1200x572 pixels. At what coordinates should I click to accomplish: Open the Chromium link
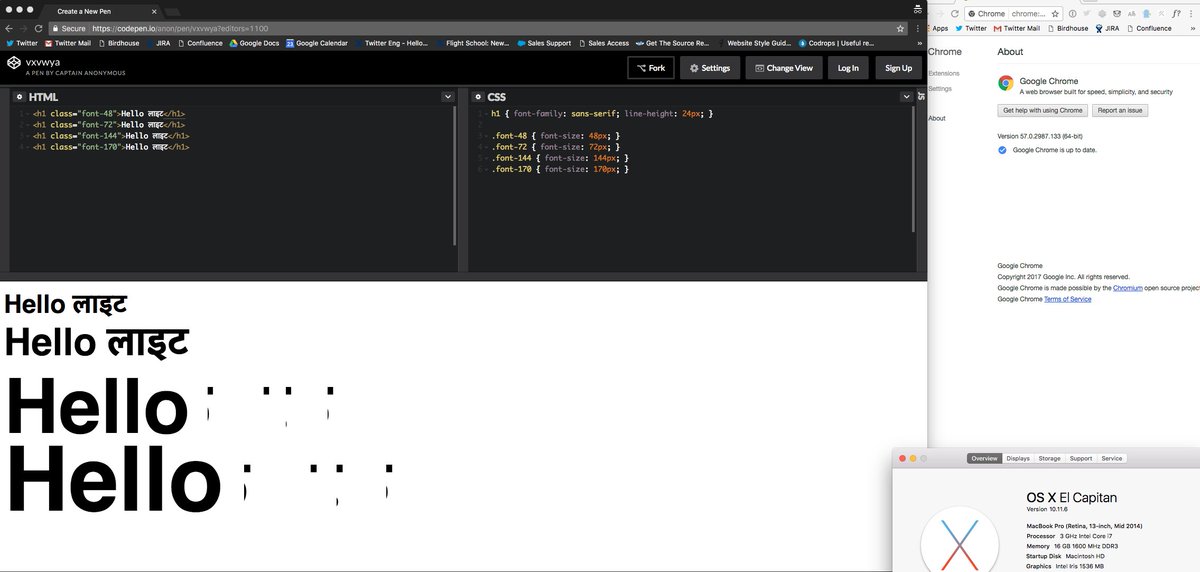click(x=1128, y=288)
